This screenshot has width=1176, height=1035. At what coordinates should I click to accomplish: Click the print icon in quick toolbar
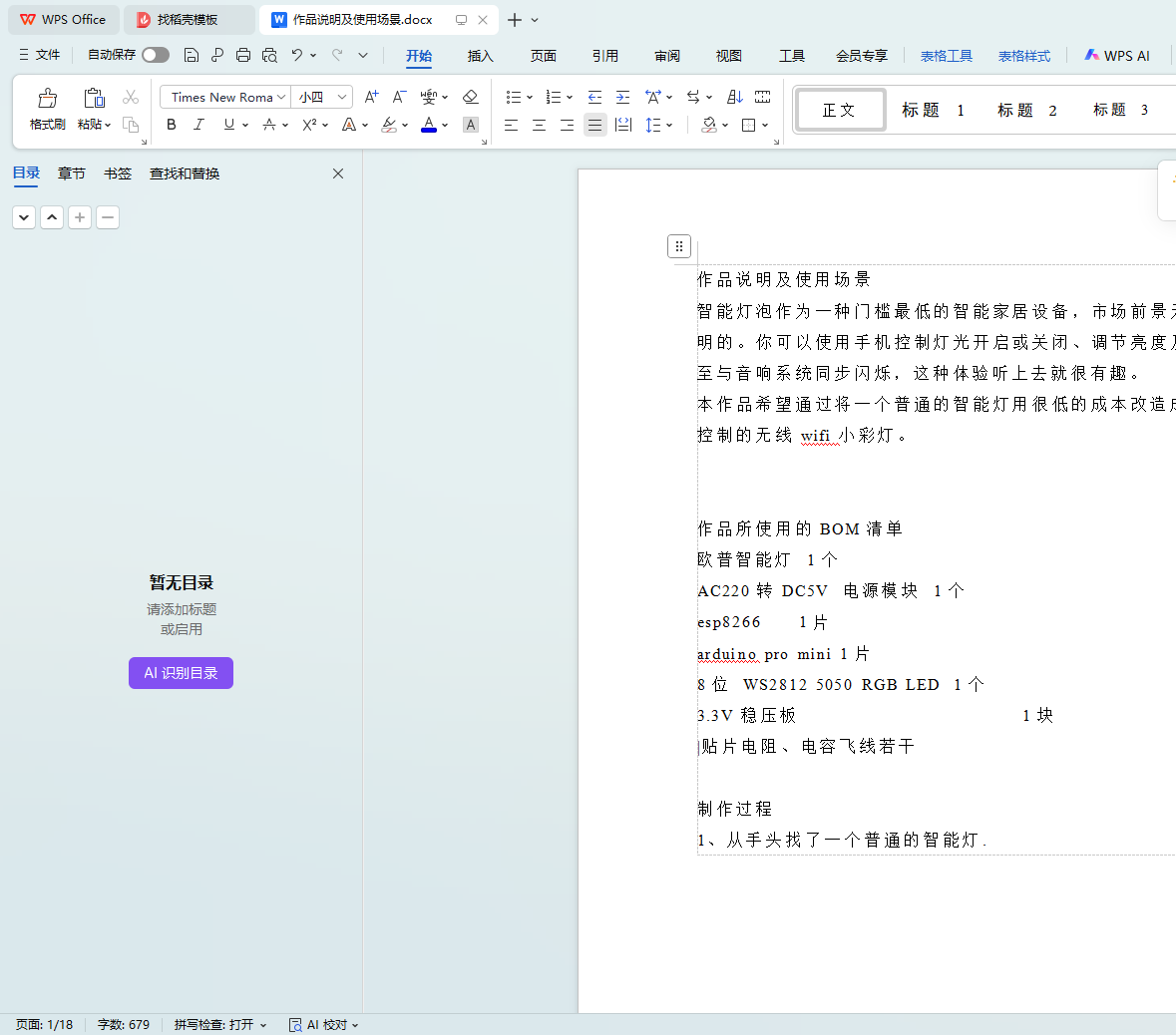tap(243, 55)
